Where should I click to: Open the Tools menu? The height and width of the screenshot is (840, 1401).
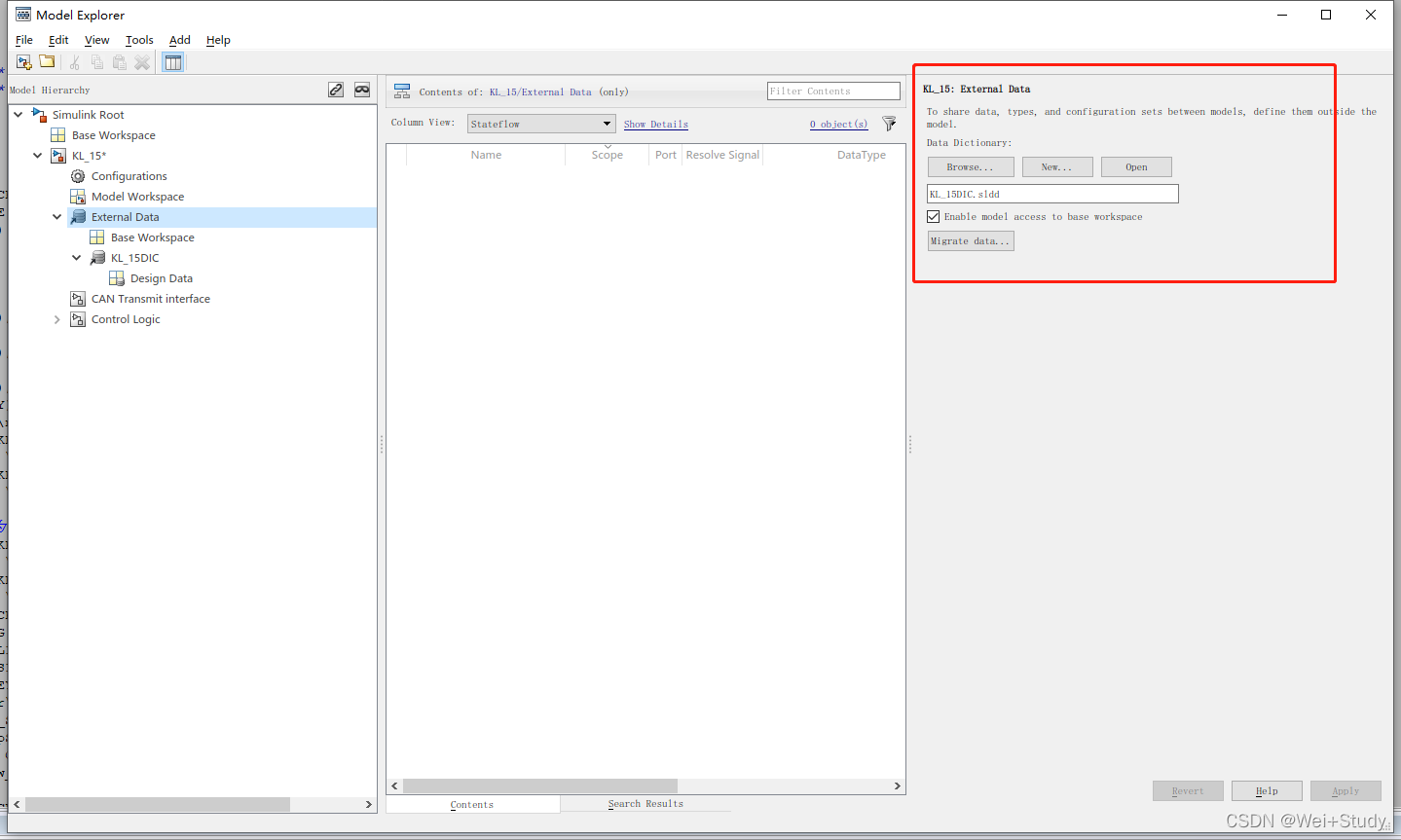point(139,40)
